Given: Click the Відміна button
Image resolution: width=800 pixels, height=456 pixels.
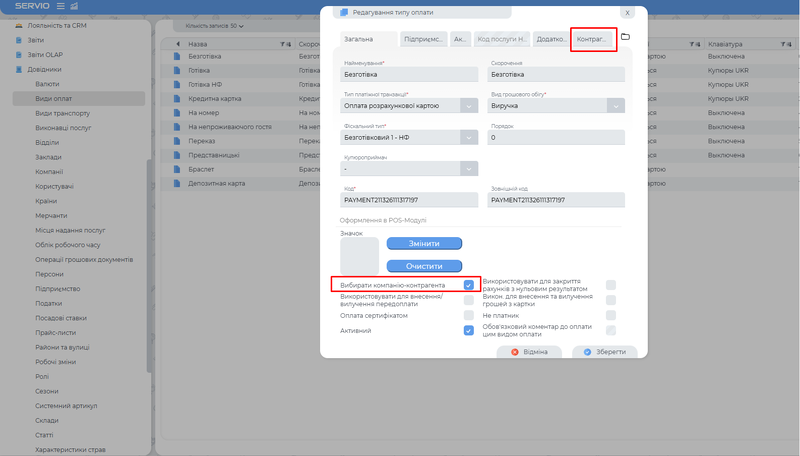Looking at the screenshot, I should [x=529, y=352].
